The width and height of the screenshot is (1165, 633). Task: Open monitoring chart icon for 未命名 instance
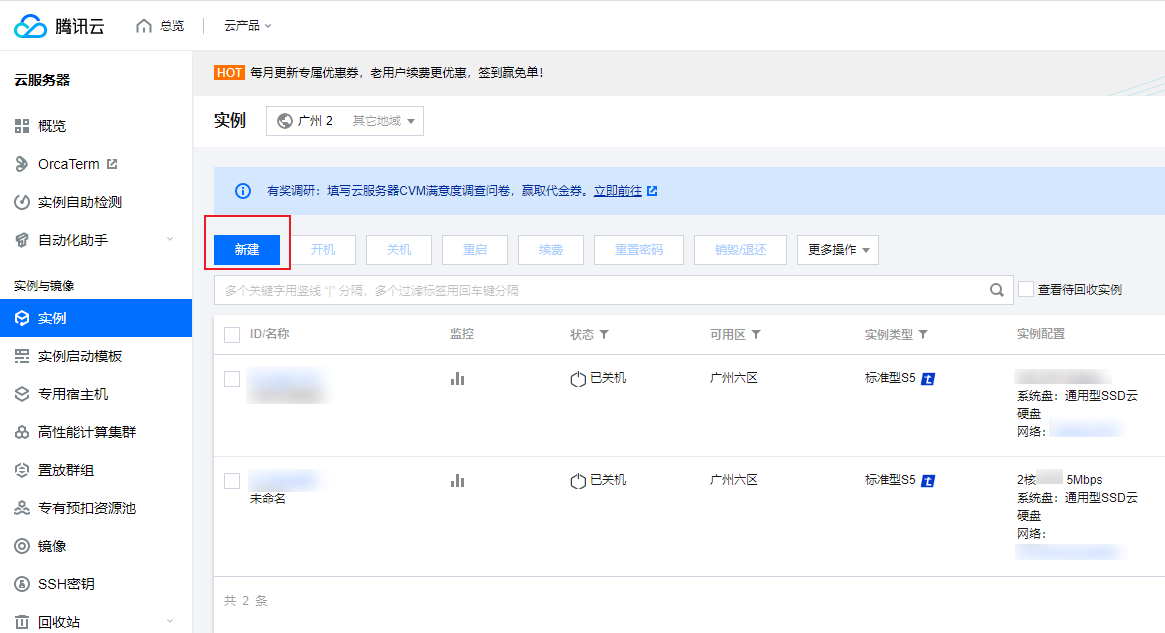pos(458,481)
